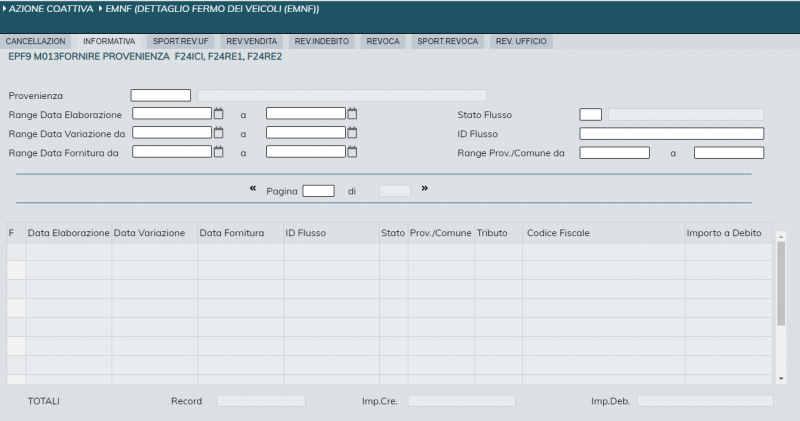Click the ID Flusso text field

(x=671, y=134)
